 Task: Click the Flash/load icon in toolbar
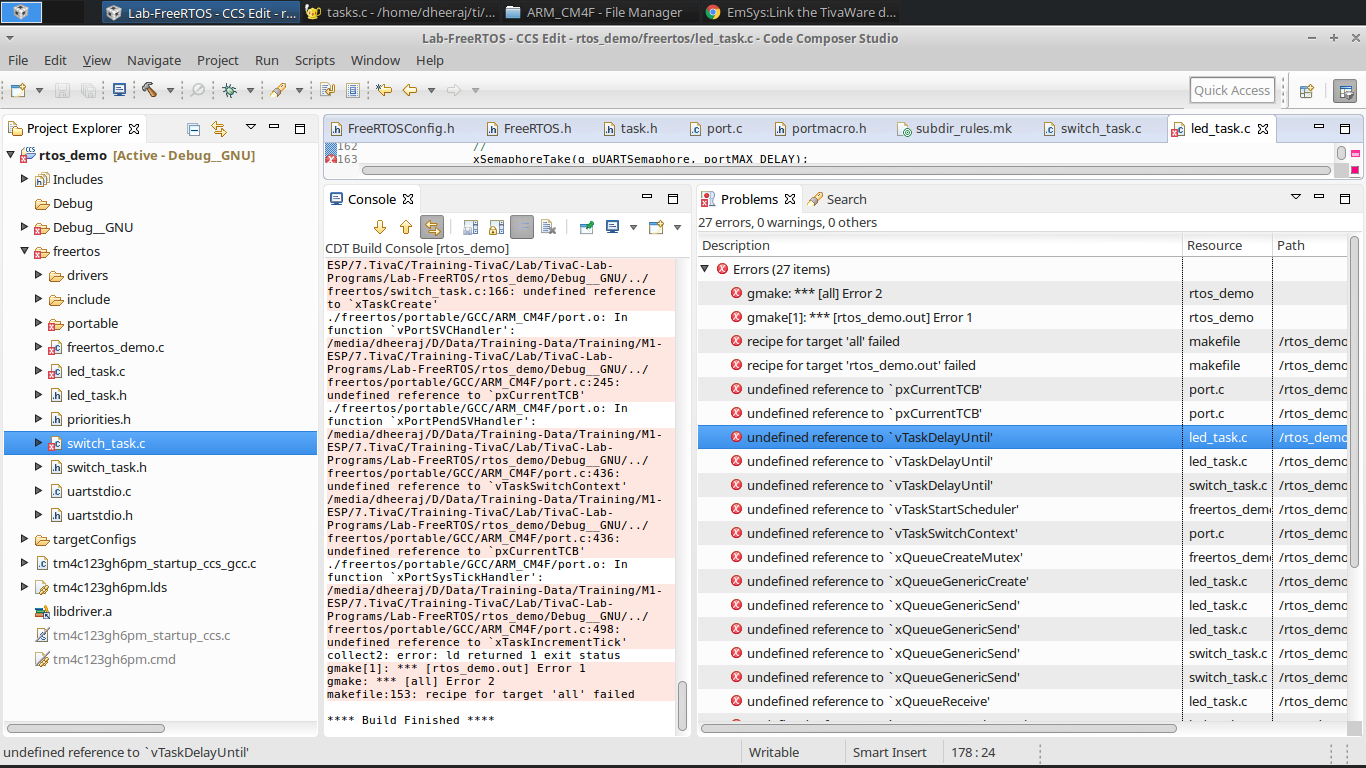(x=278, y=90)
